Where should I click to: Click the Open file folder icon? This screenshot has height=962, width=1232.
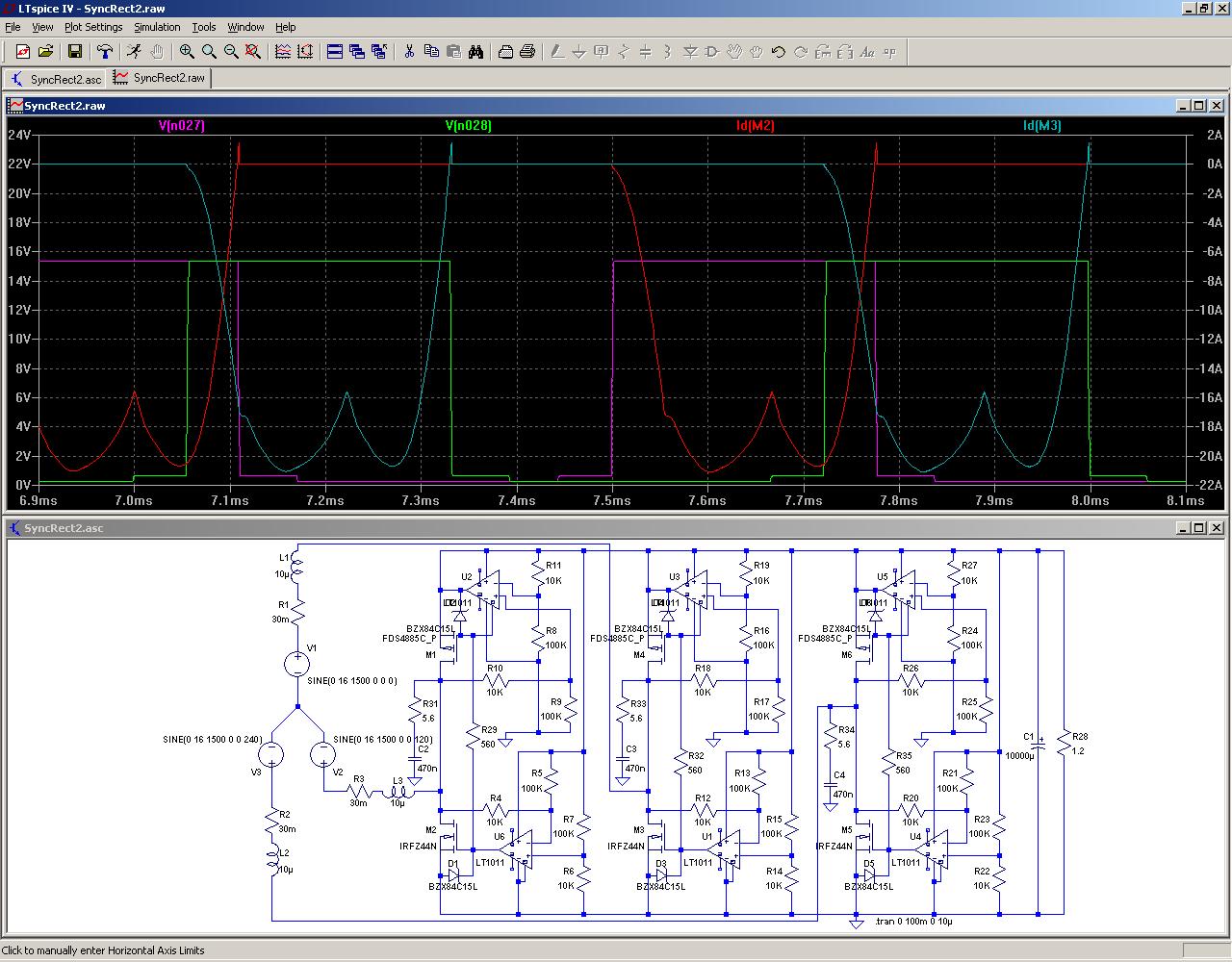[45, 52]
